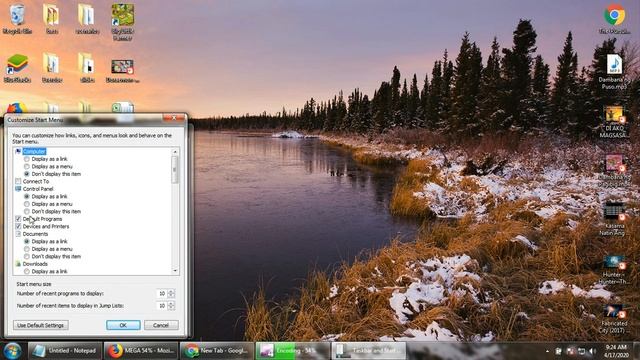Enable the Connect To checkbox

click(x=18, y=181)
